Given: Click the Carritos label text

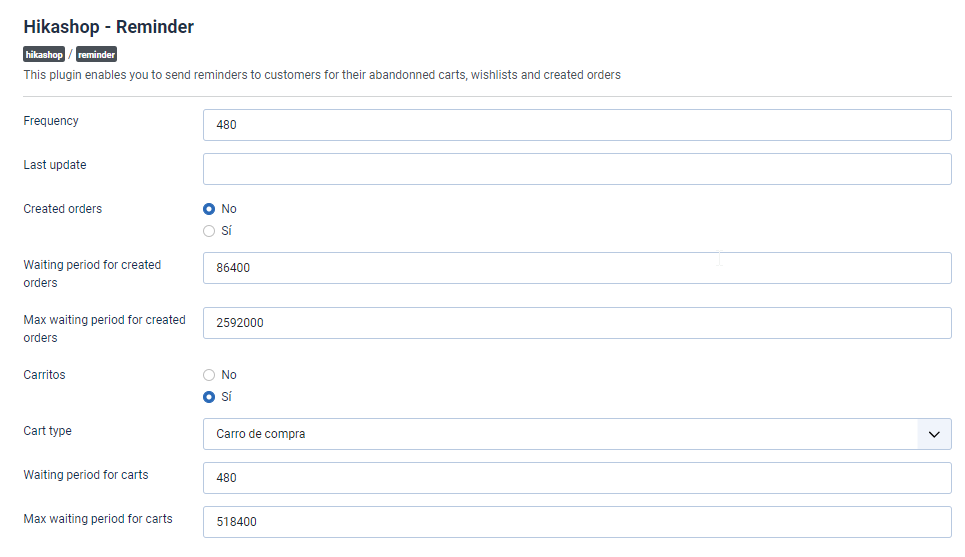Looking at the screenshot, I should (x=44, y=375).
